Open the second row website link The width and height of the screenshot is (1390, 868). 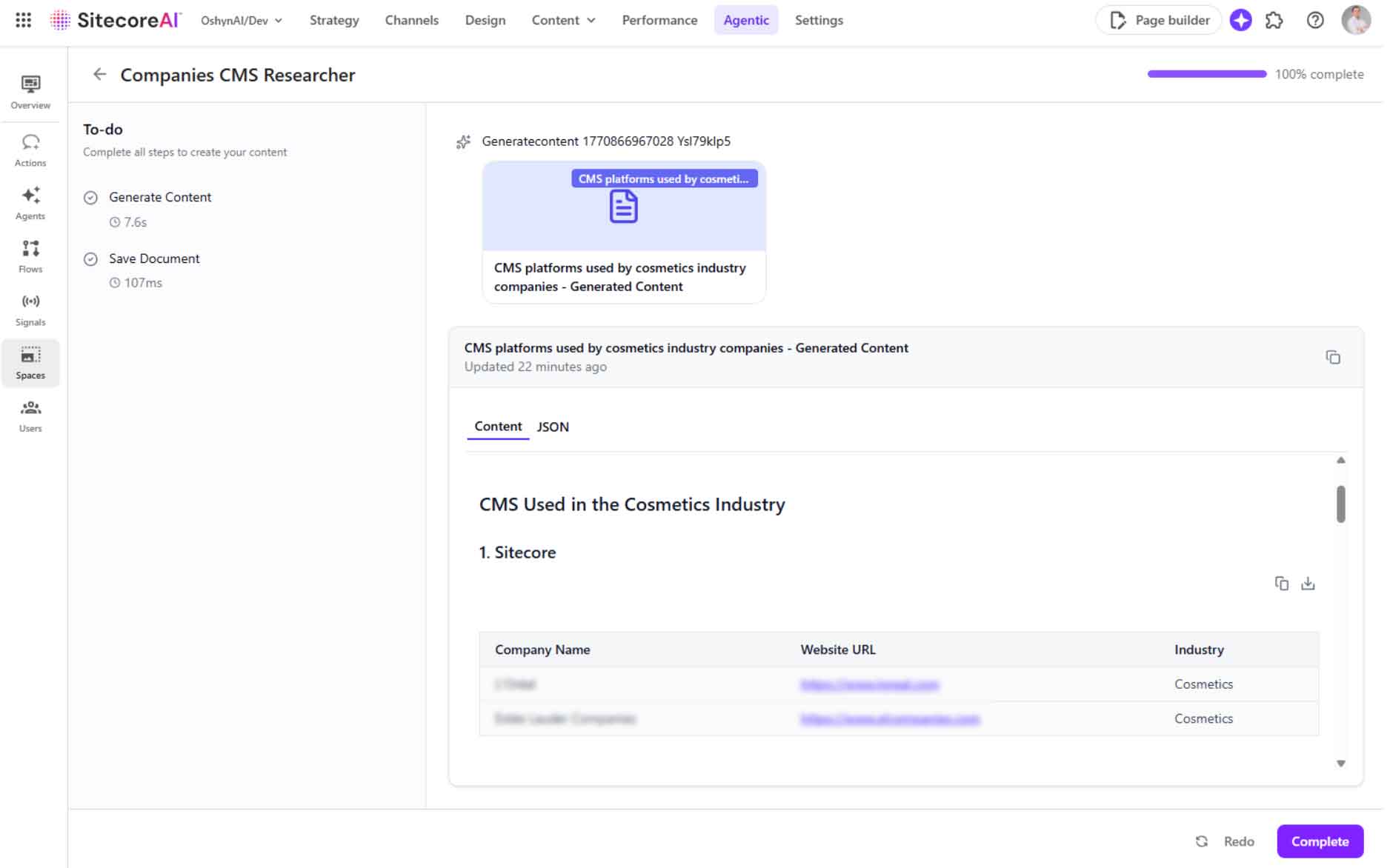(890, 718)
